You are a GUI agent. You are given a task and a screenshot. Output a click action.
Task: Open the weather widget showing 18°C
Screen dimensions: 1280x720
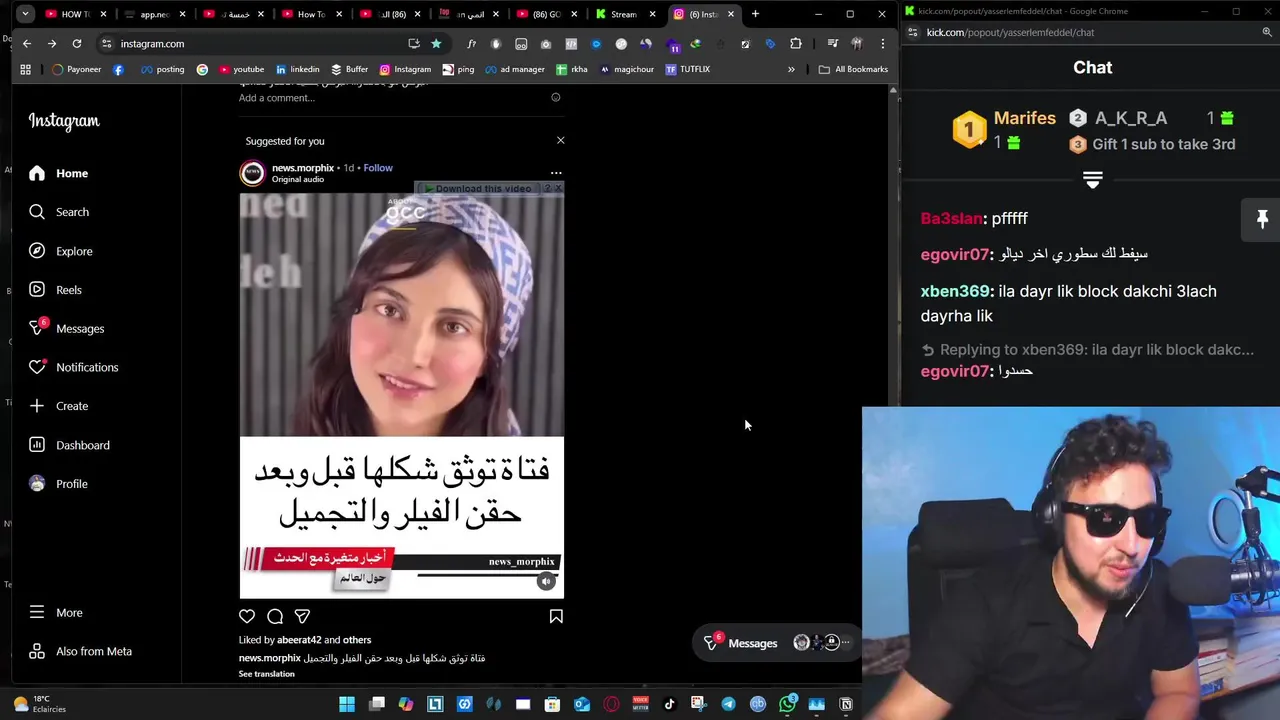(x=40, y=704)
